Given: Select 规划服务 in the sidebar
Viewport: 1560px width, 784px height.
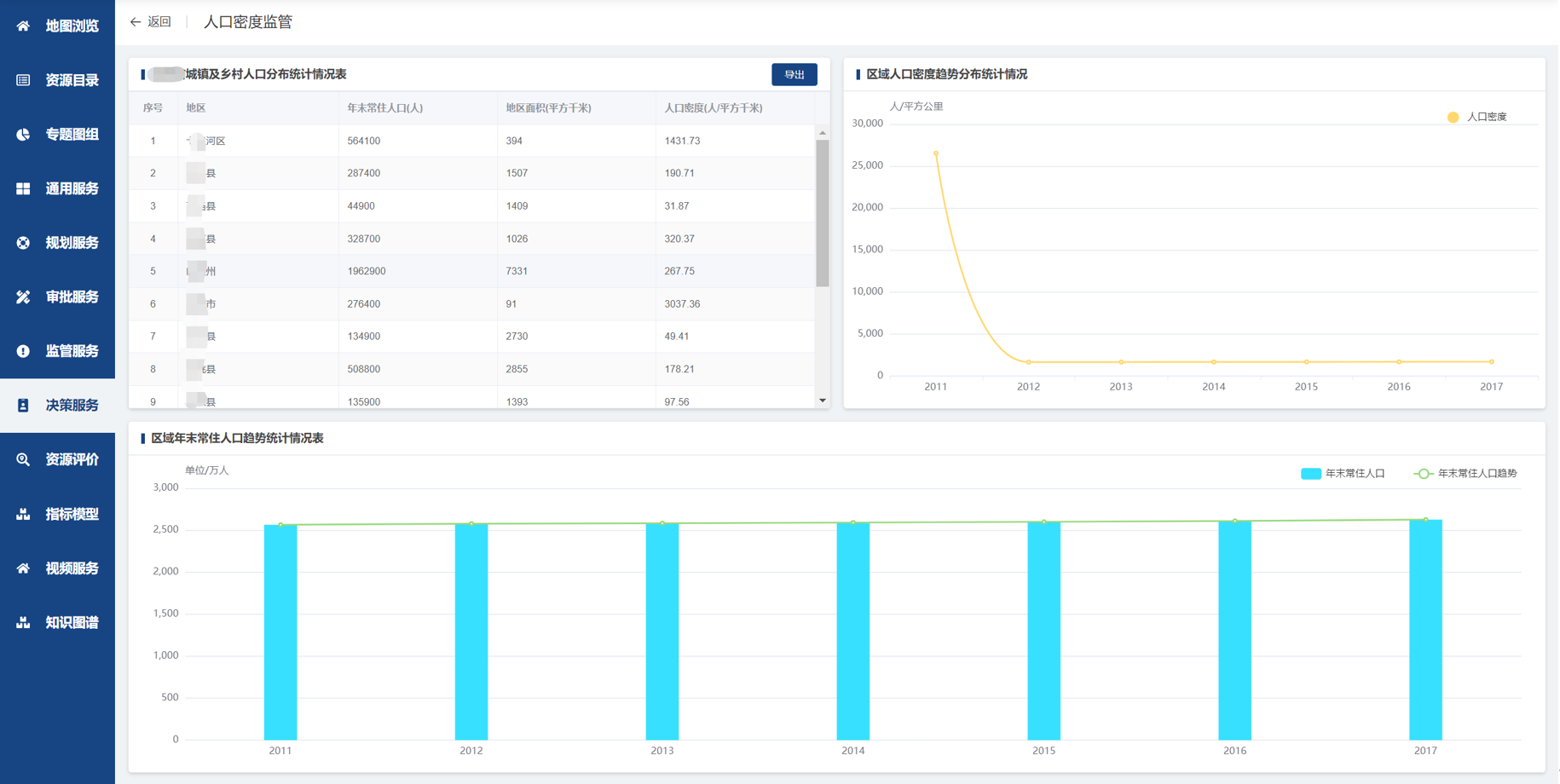Looking at the screenshot, I should (57, 243).
